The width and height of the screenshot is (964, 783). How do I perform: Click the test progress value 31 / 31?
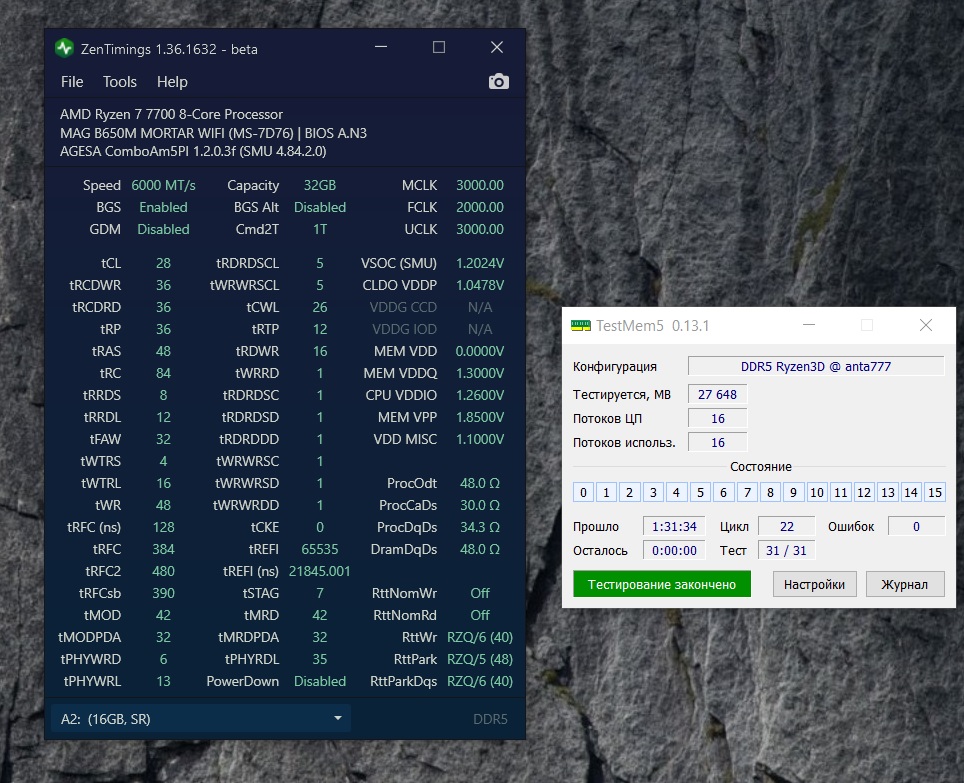pyautogui.click(x=786, y=551)
